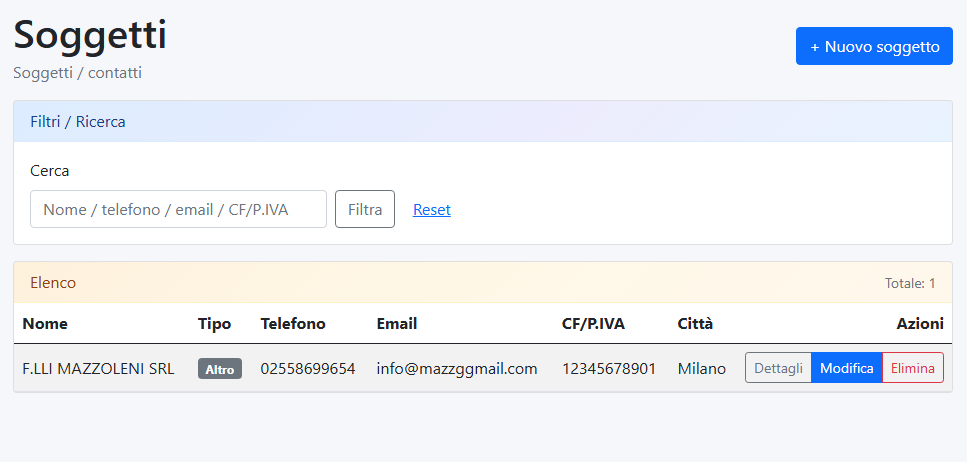Click the Totale: 1 counter
Screen dimensions: 967x462
(x=910, y=284)
